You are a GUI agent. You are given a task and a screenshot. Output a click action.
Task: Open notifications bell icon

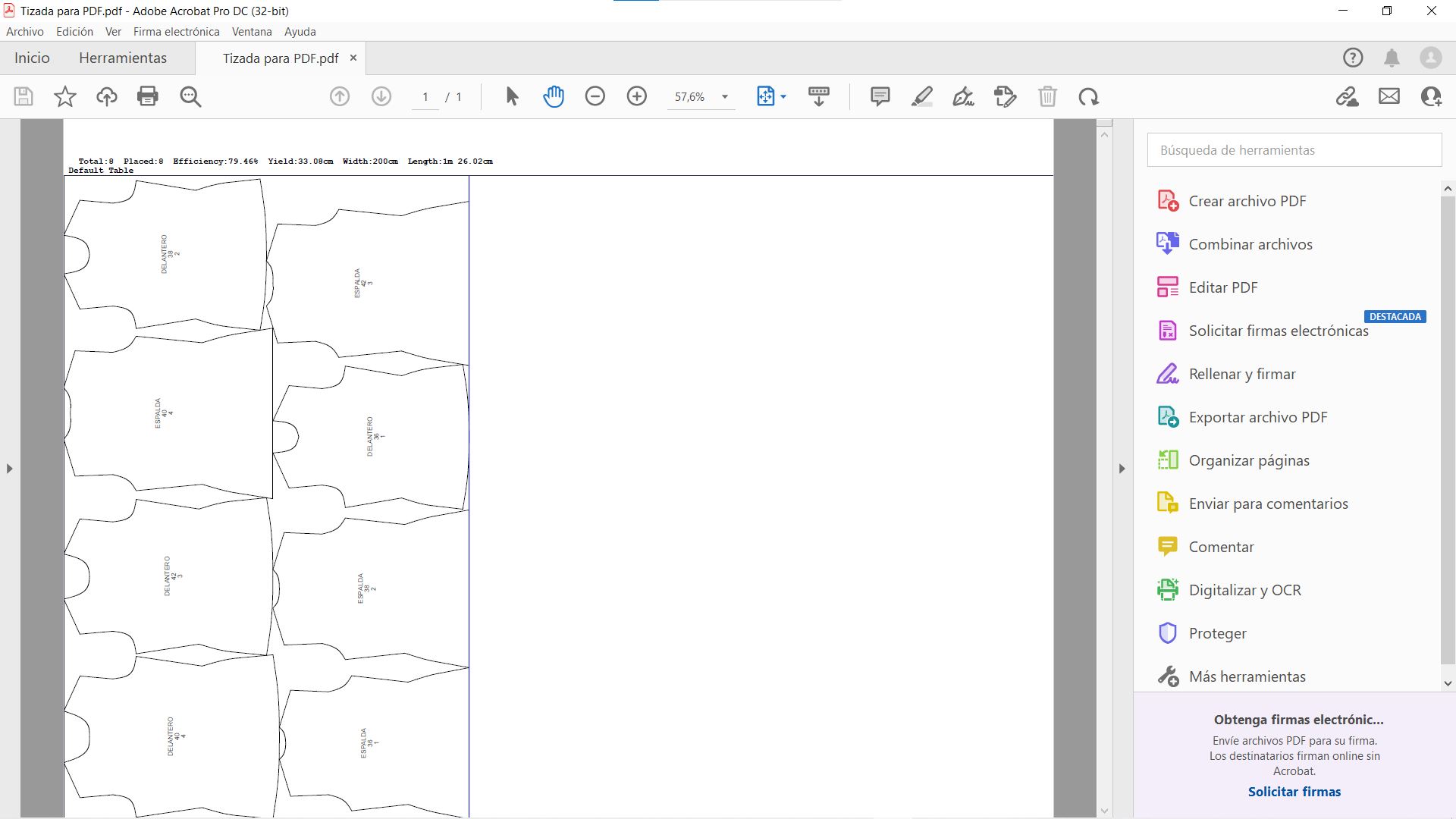click(x=1392, y=58)
